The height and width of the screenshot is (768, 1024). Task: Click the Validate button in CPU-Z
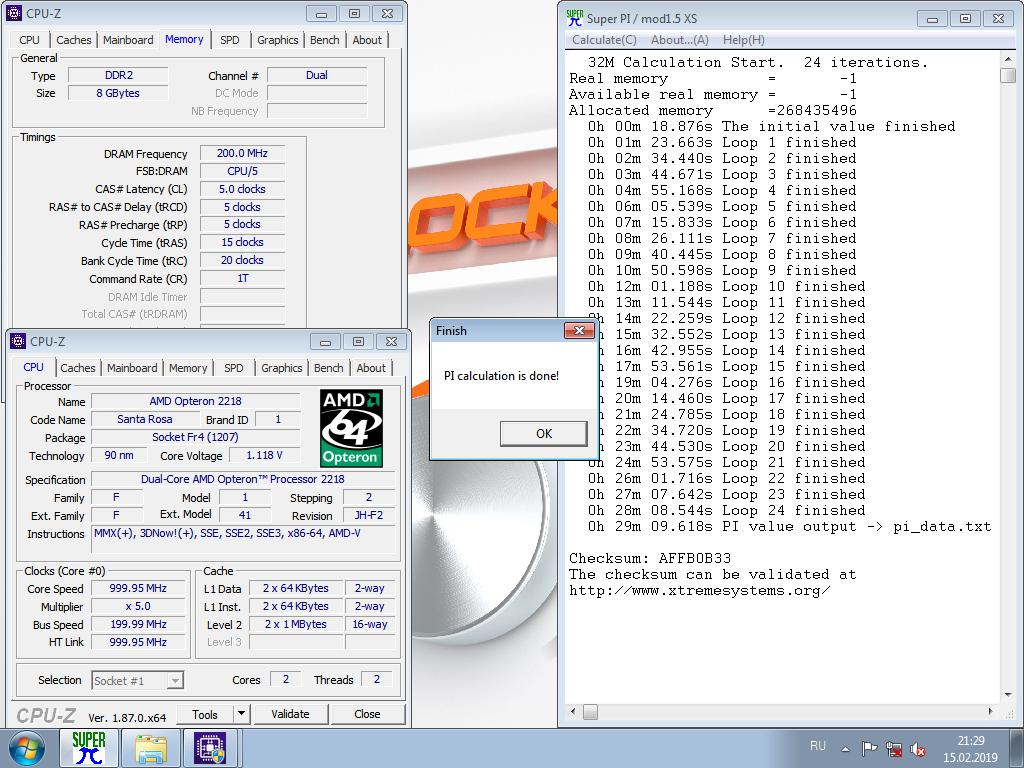(291, 714)
